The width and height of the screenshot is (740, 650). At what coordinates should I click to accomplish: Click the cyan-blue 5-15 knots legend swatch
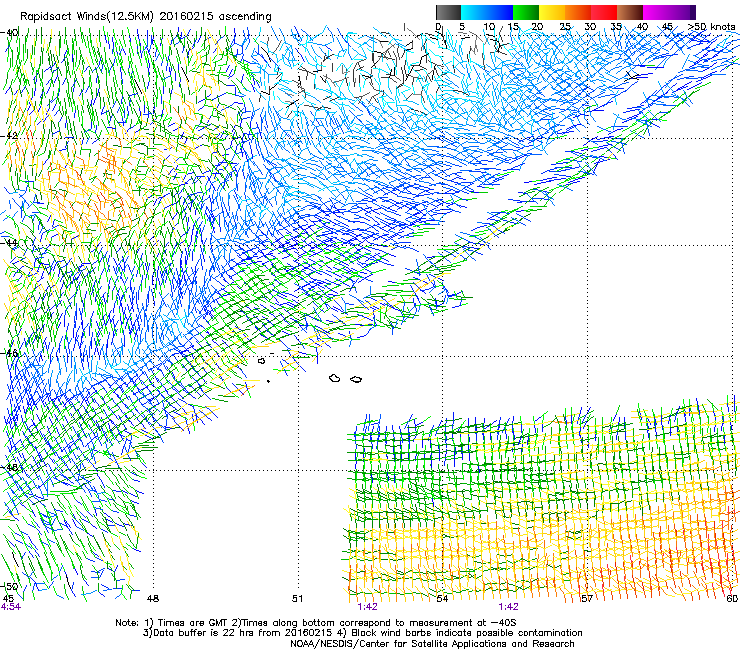[487, 12]
